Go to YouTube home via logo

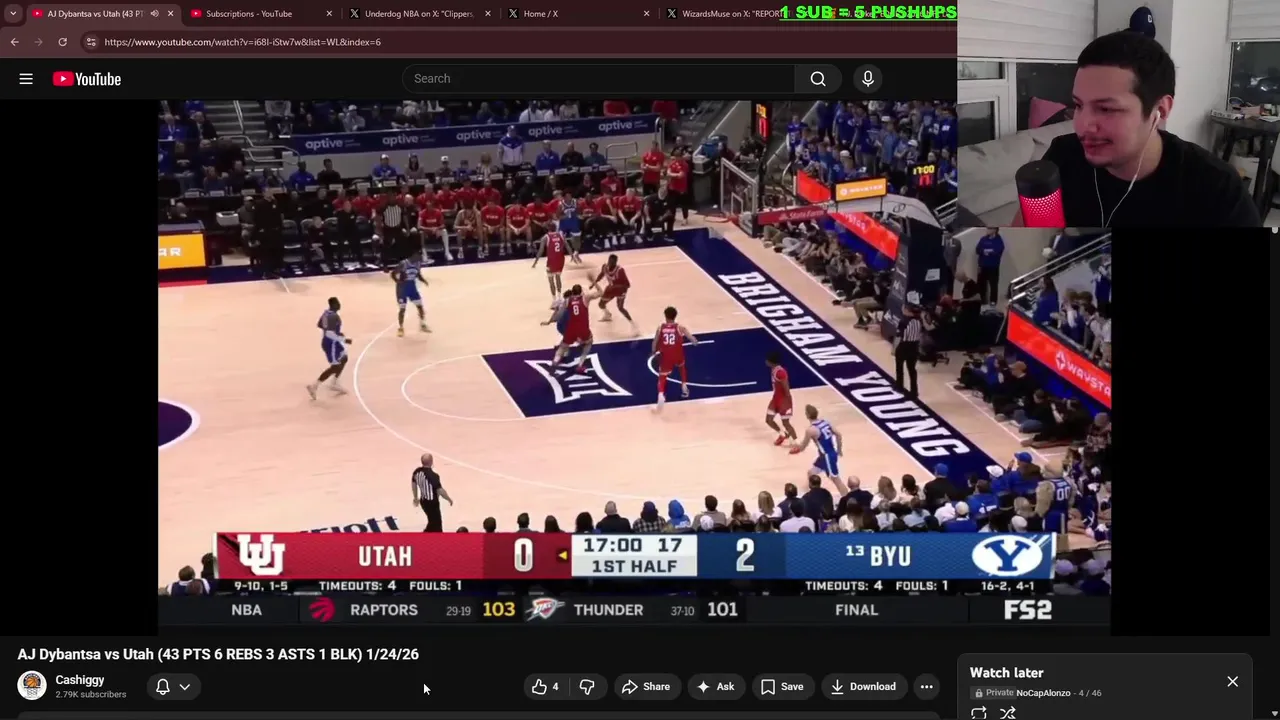tap(87, 79)
